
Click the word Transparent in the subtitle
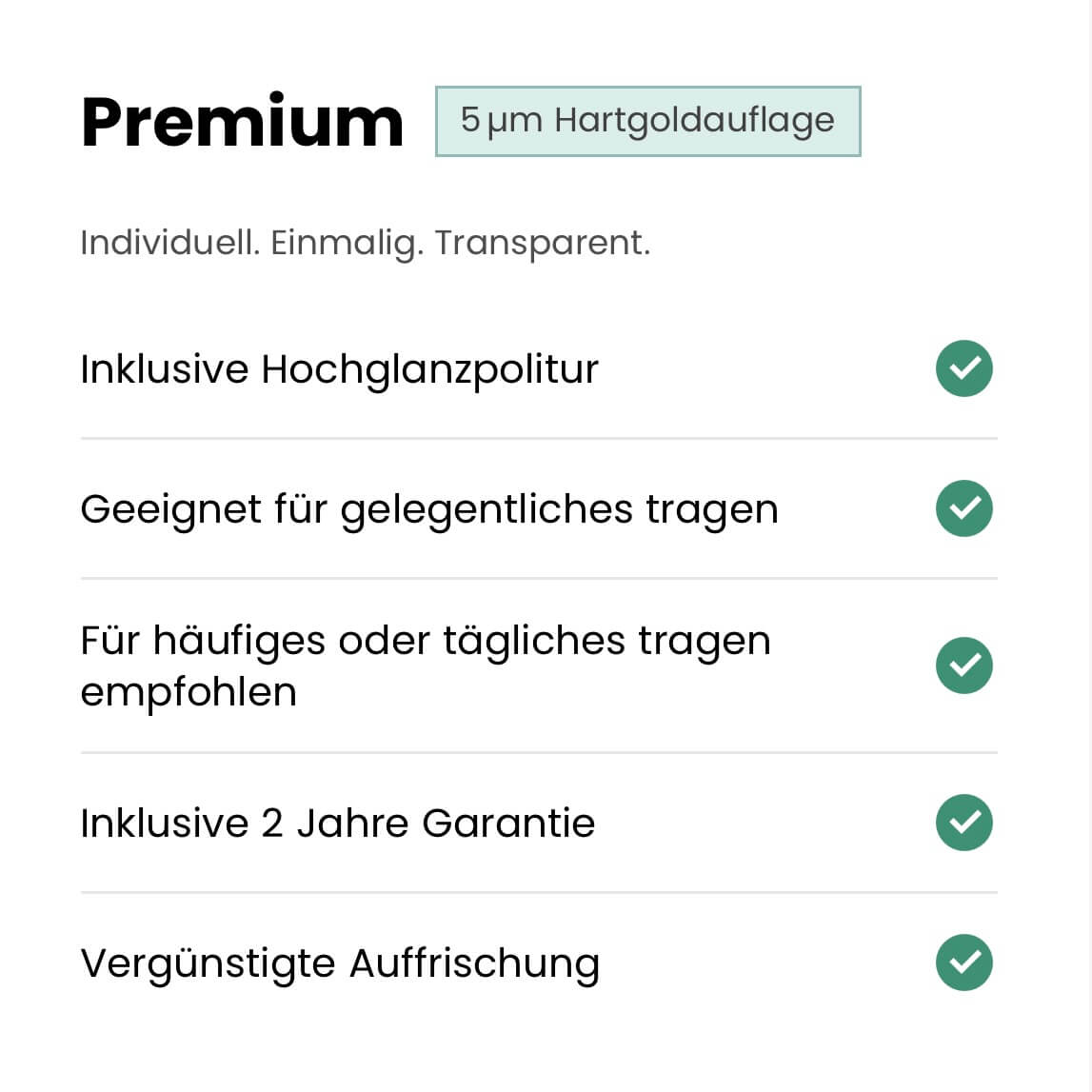543,244
